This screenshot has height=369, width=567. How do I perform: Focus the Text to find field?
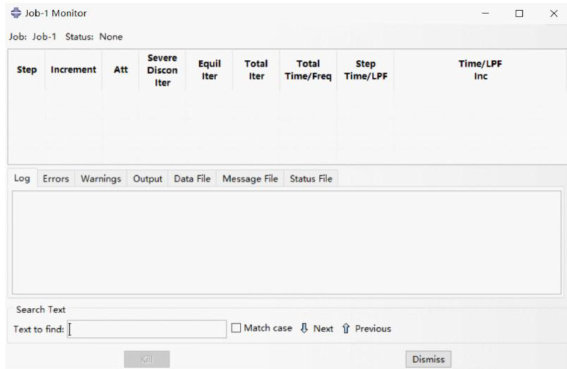147,329
